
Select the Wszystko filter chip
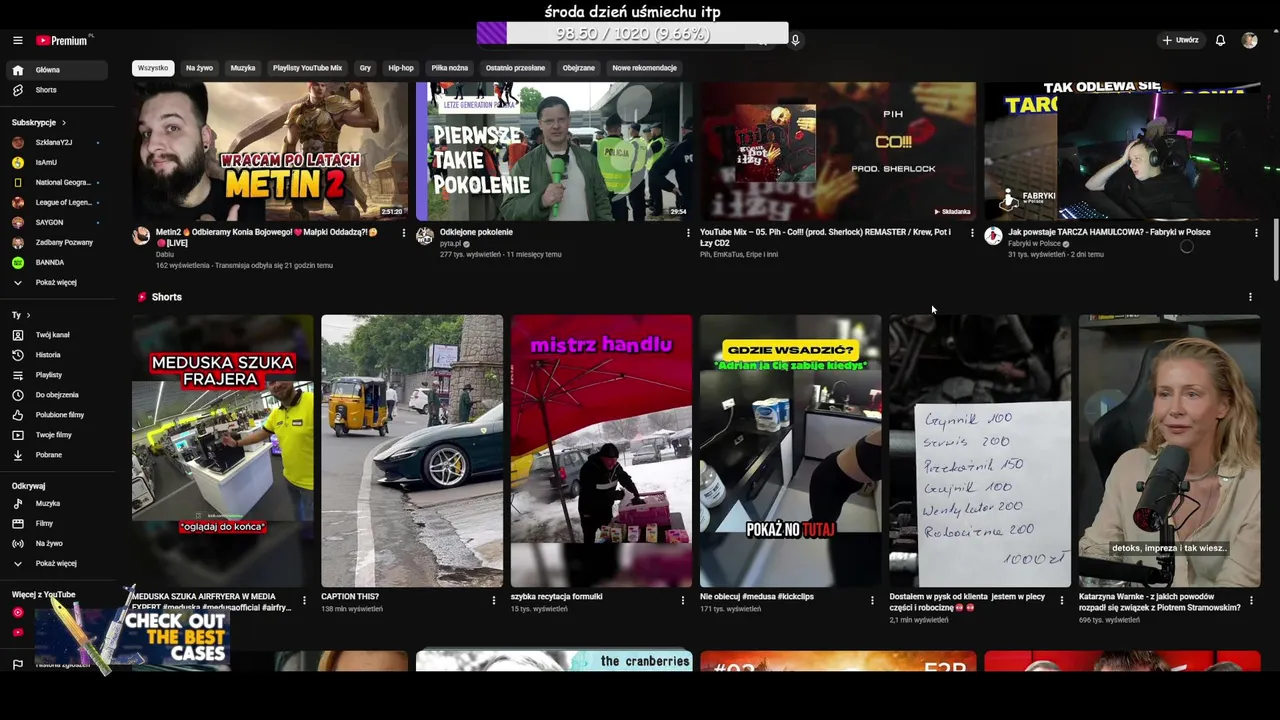coord(153,68)
